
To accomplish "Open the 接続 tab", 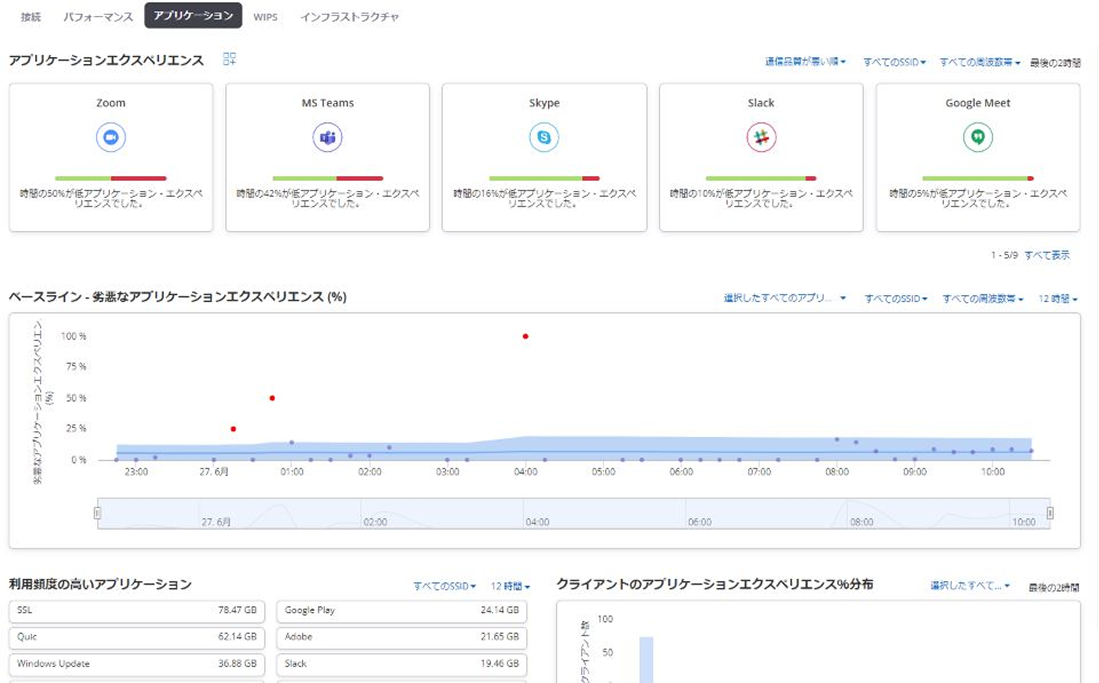I will pyautogui.click(x=31, y=17).
